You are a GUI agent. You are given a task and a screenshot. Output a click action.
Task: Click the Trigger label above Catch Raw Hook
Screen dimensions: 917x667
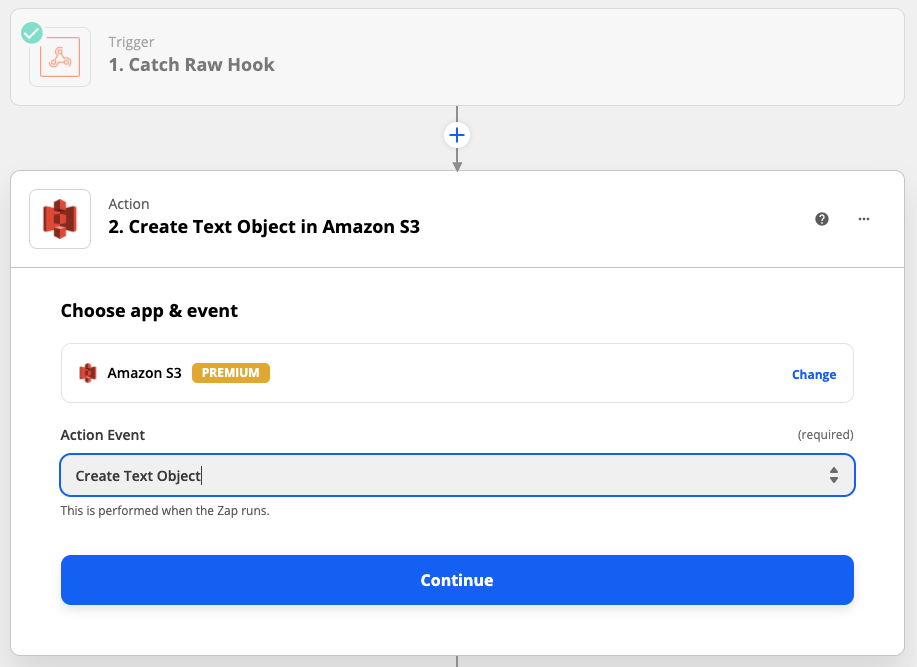point(130,42)
